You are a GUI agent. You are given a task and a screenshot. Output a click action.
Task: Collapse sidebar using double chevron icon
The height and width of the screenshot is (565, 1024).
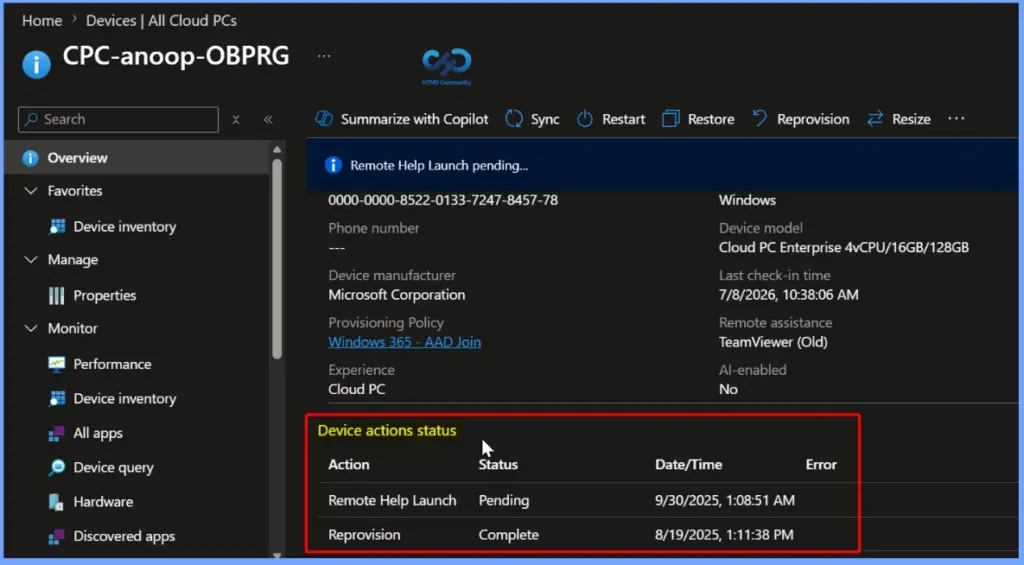click(268, 120)
